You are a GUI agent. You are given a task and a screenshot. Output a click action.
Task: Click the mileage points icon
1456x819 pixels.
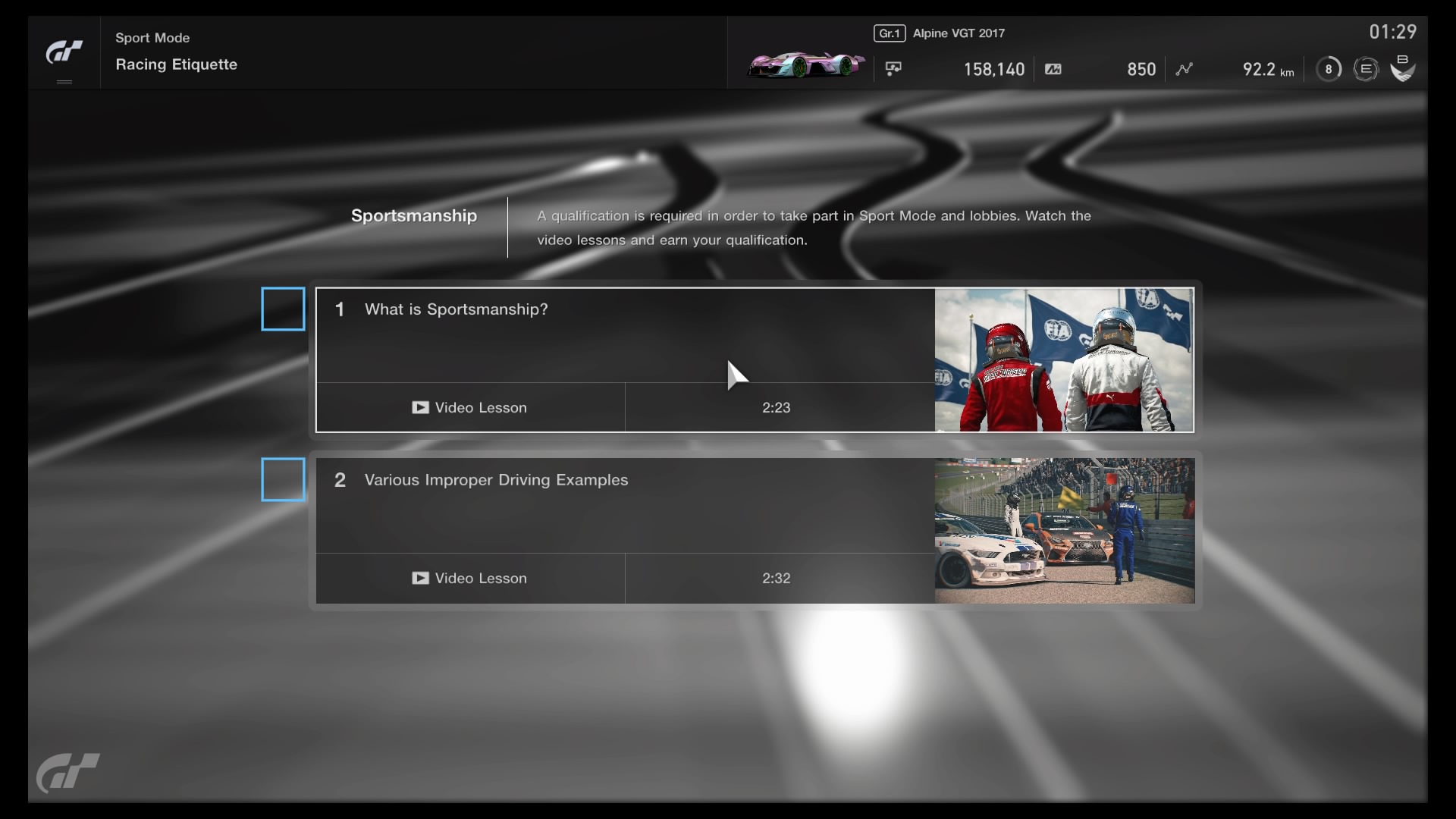point(1053,69)
